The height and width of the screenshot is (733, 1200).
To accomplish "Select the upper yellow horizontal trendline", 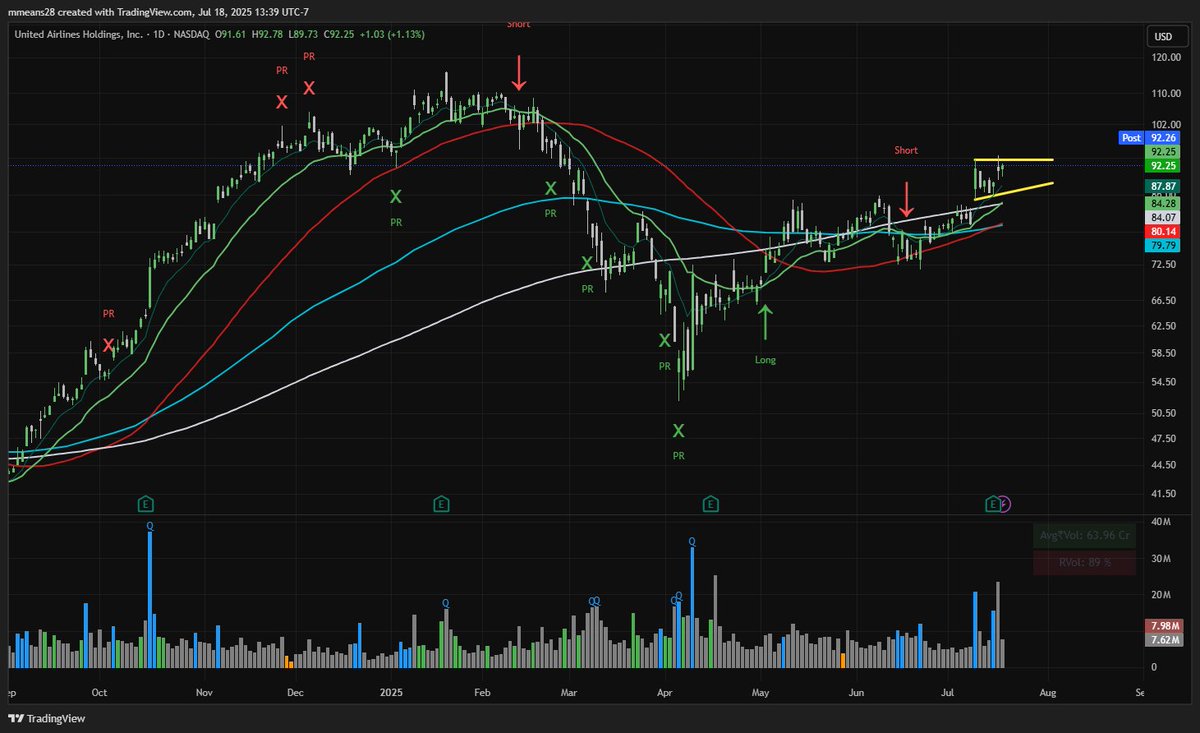I will tap(1013, 160).
